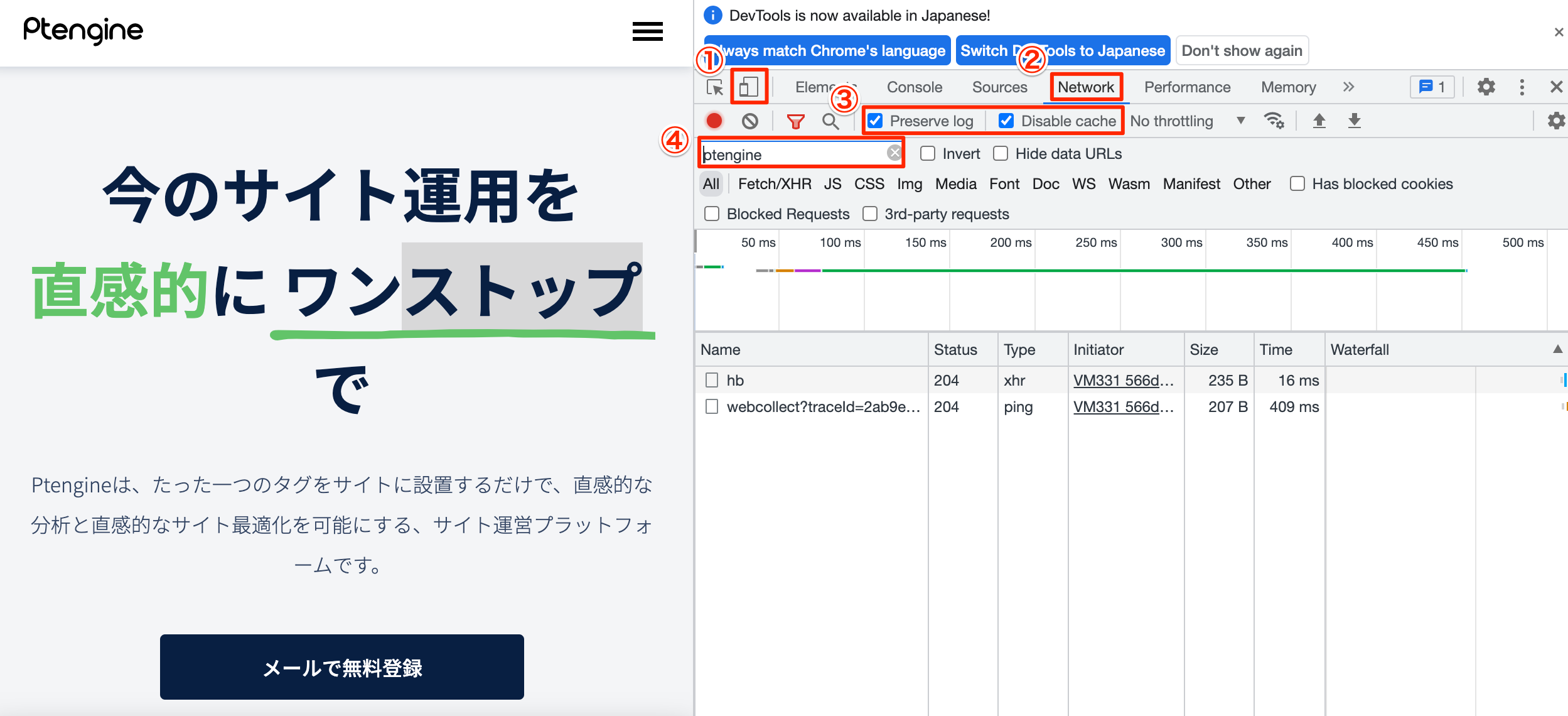Filter requests by Fetch/XHR

tap(775, 183)
